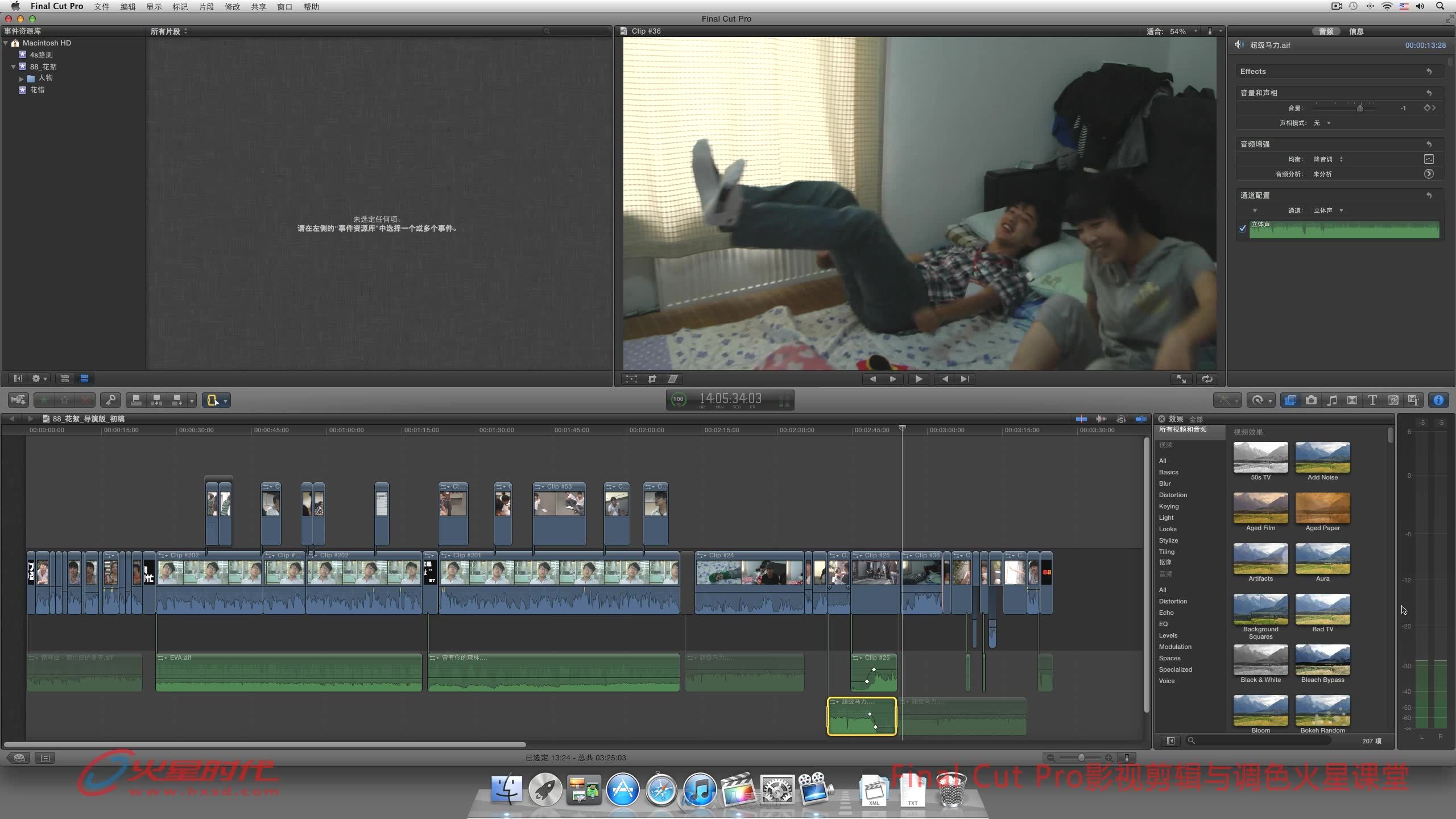The width and height of the screenshot is (1456, 819).
Task: Open the 修改 menu
Action: 233,7
